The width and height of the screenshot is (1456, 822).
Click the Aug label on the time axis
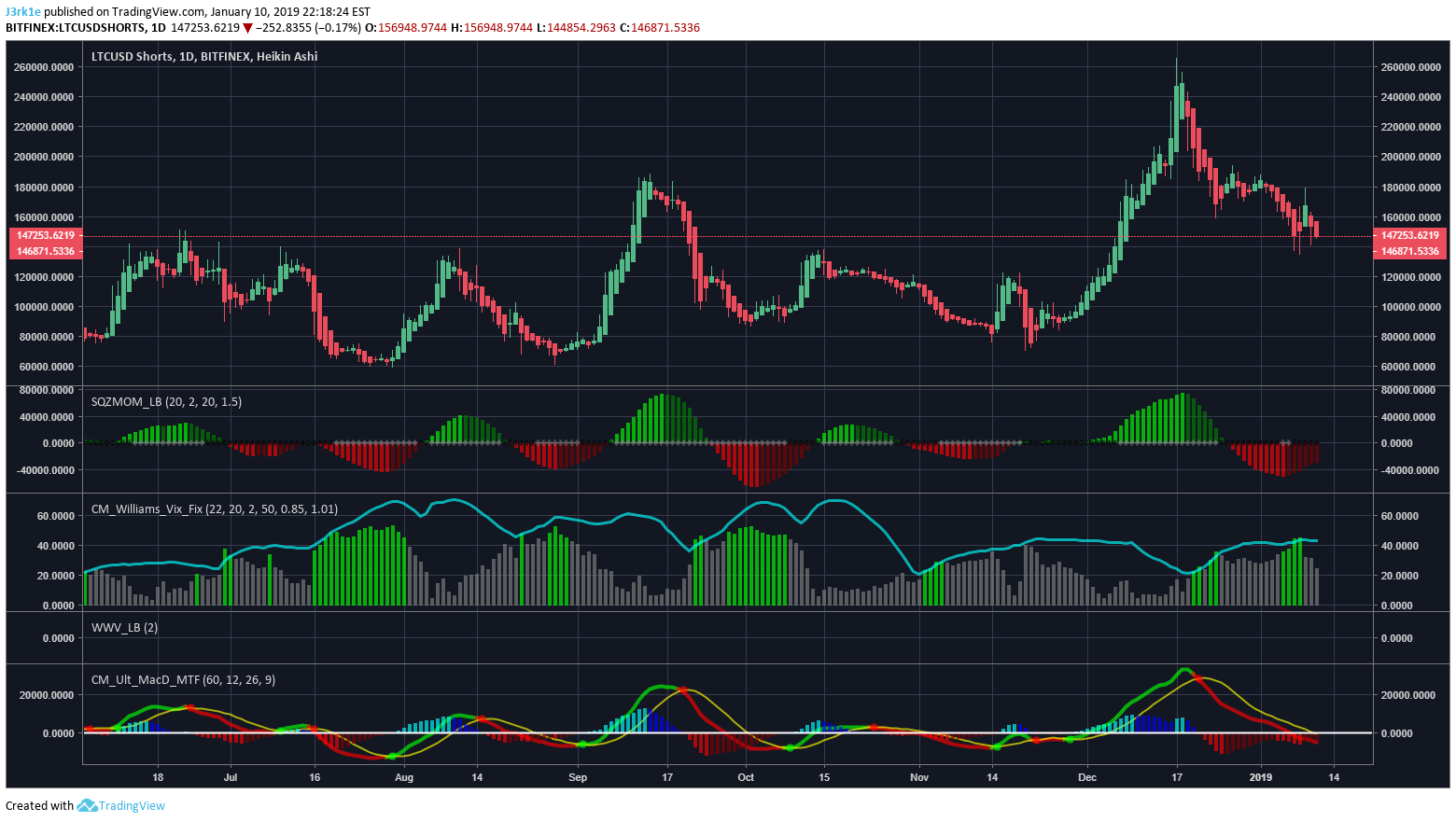404,777
